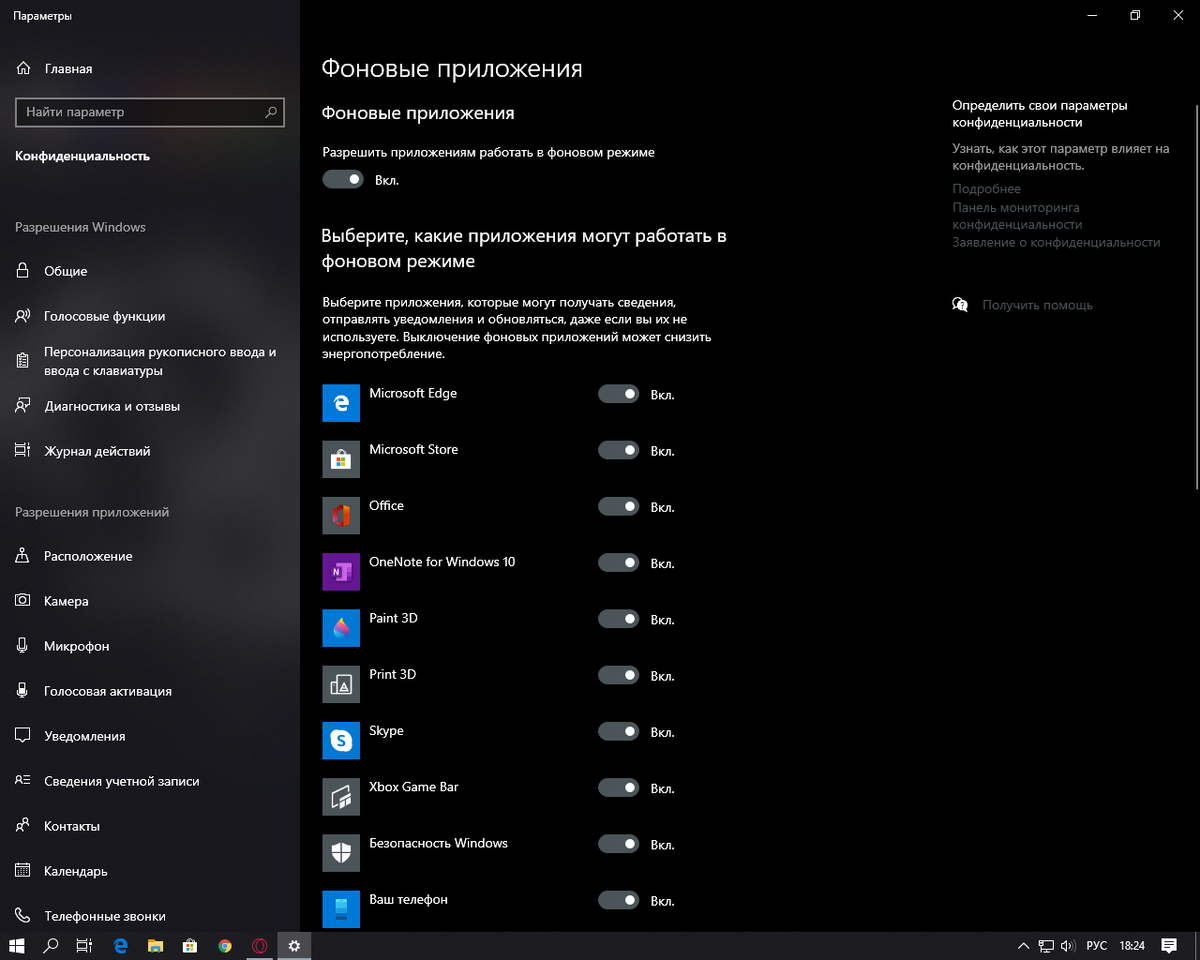The image size is (1200, 960).
Task: Disable Skype background toggle
Action: (618, 731)
